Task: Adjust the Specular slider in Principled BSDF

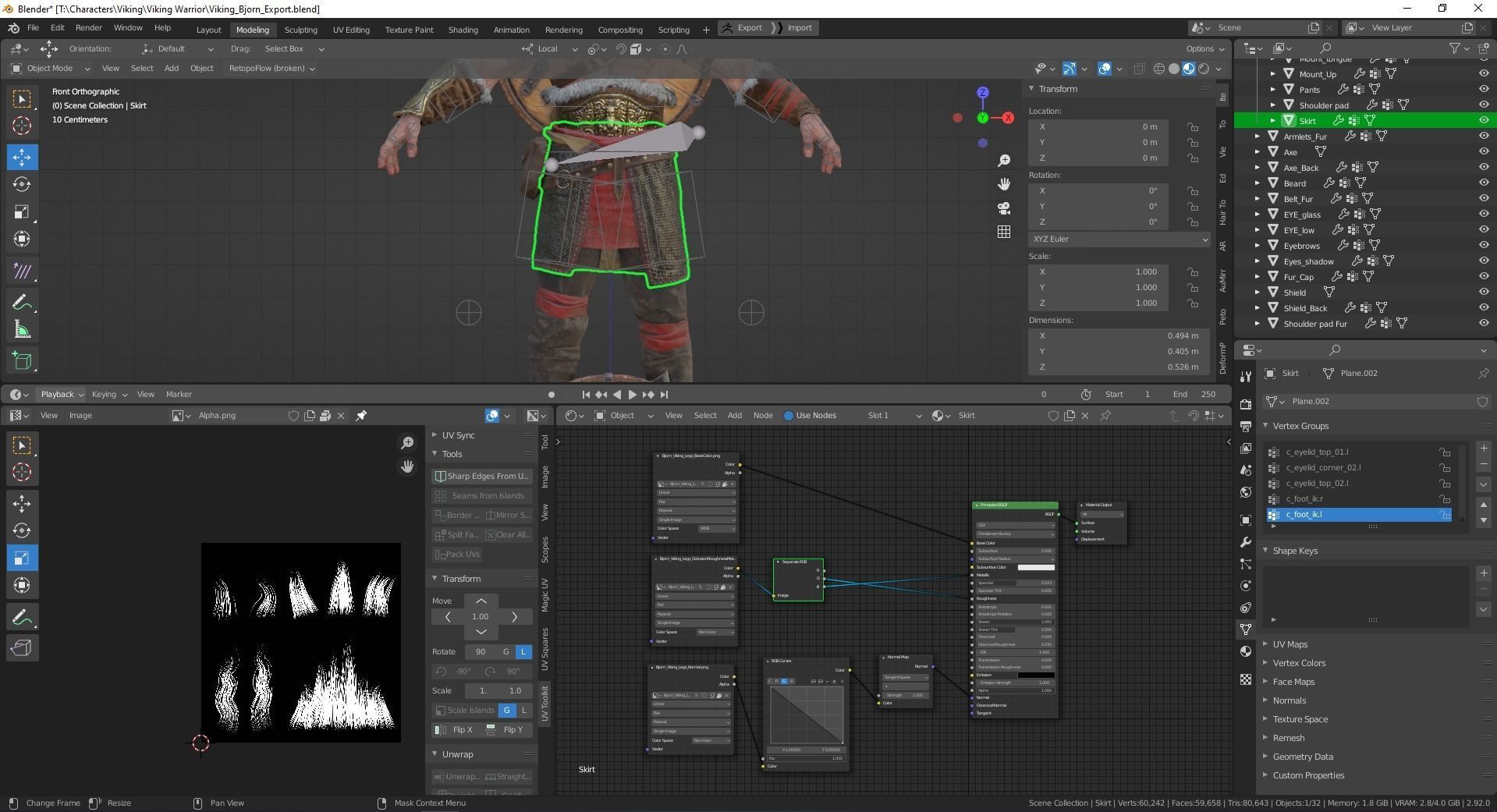Action: point(1015,583)
